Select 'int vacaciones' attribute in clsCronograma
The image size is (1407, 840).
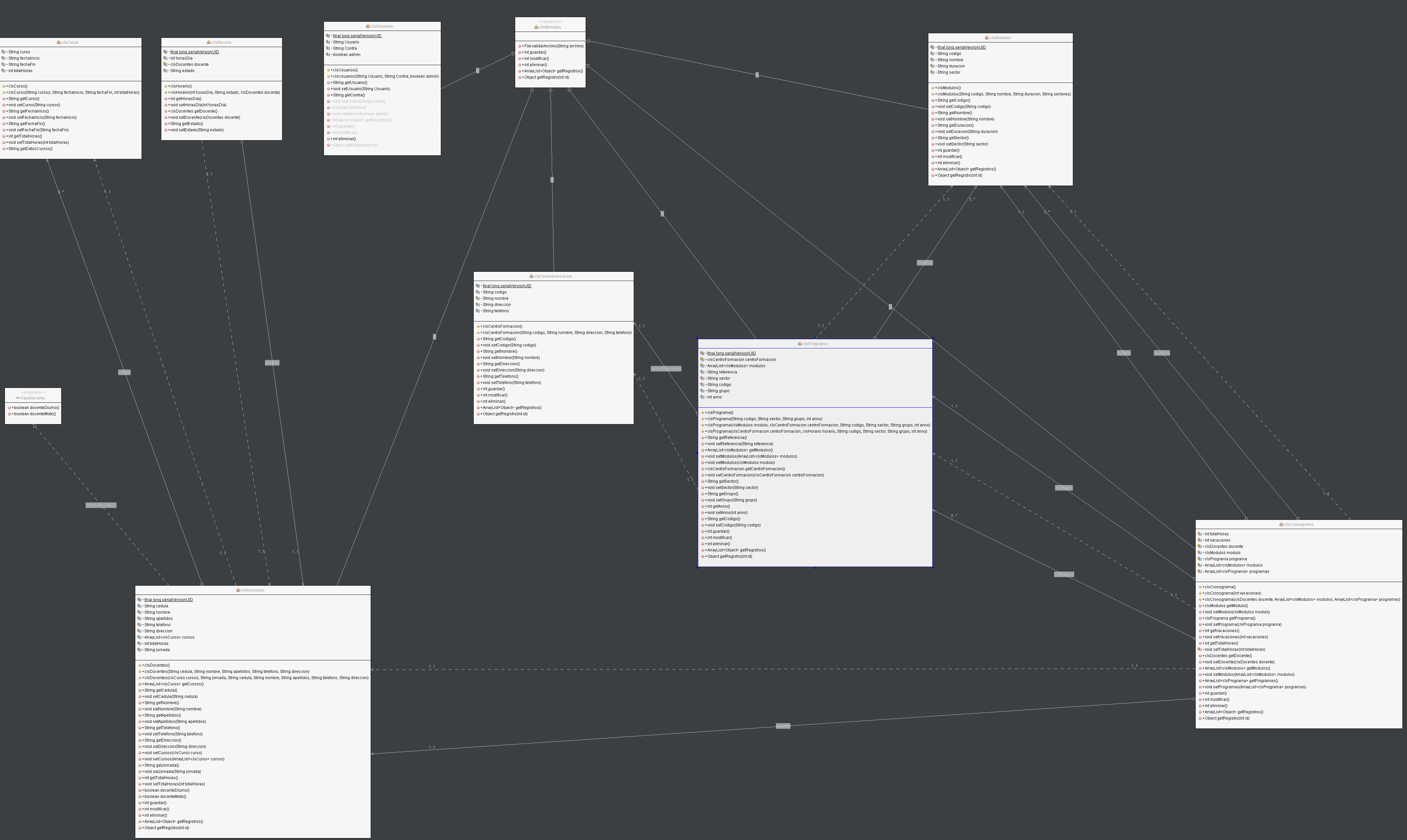(x=1217, y=540)
